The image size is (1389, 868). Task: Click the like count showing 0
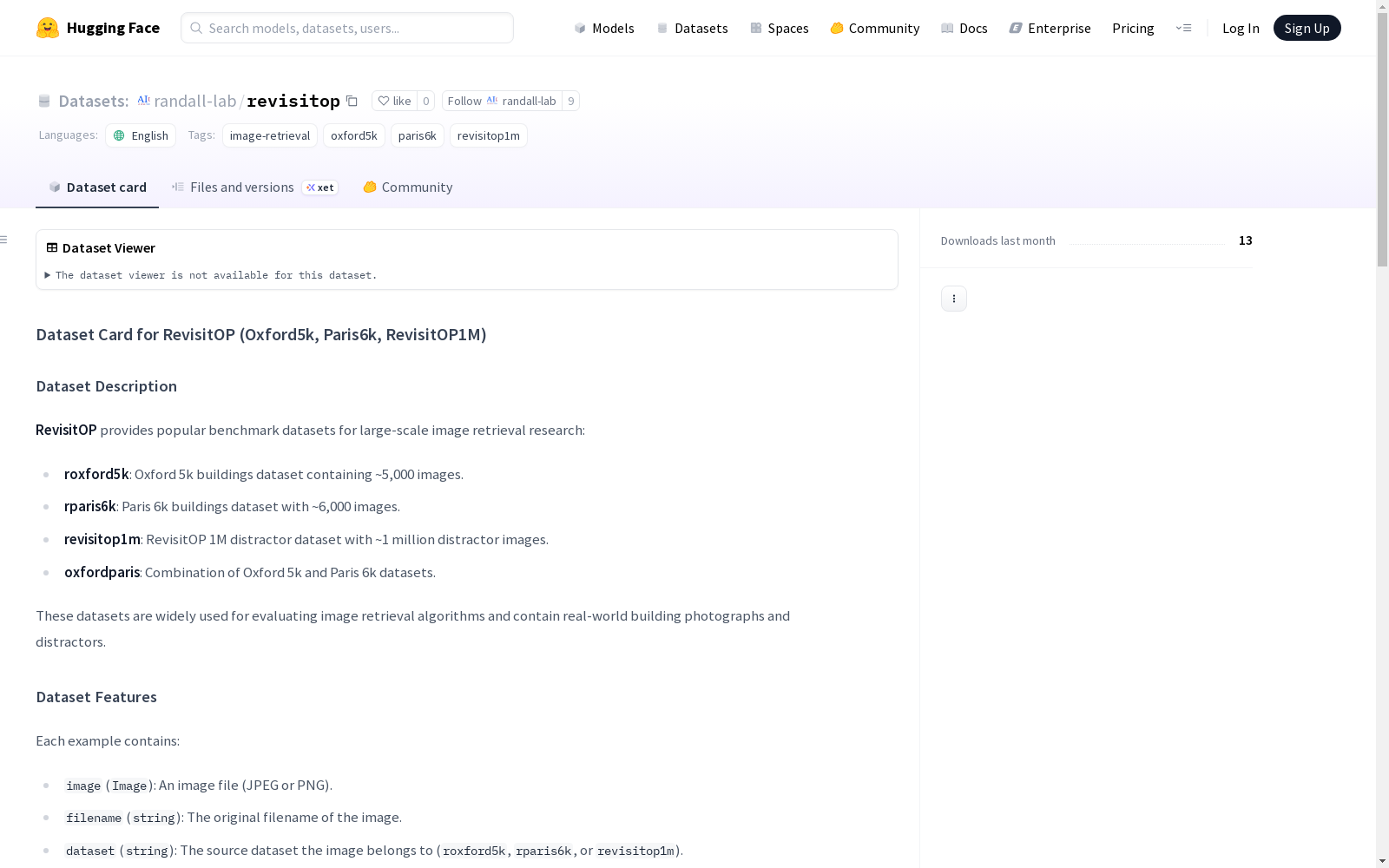425,101
